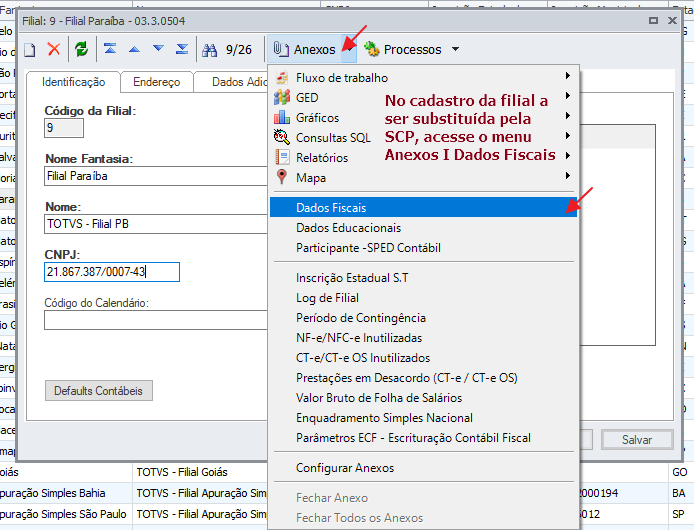Select Apuração Simples Bahia row cell
This screenshot has height=530, width=694.
66,493
